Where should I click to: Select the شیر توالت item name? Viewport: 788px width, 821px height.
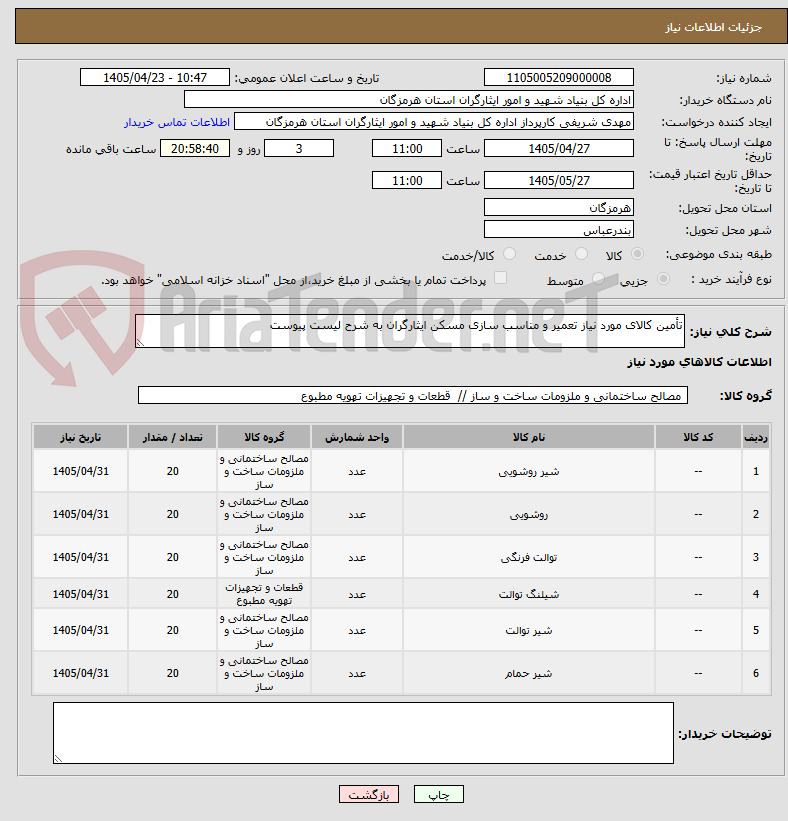click(x=529, y=630)
